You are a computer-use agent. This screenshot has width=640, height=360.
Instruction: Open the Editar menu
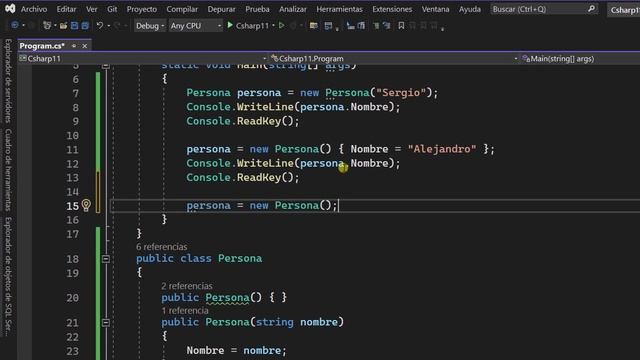[x=66, y=9]
